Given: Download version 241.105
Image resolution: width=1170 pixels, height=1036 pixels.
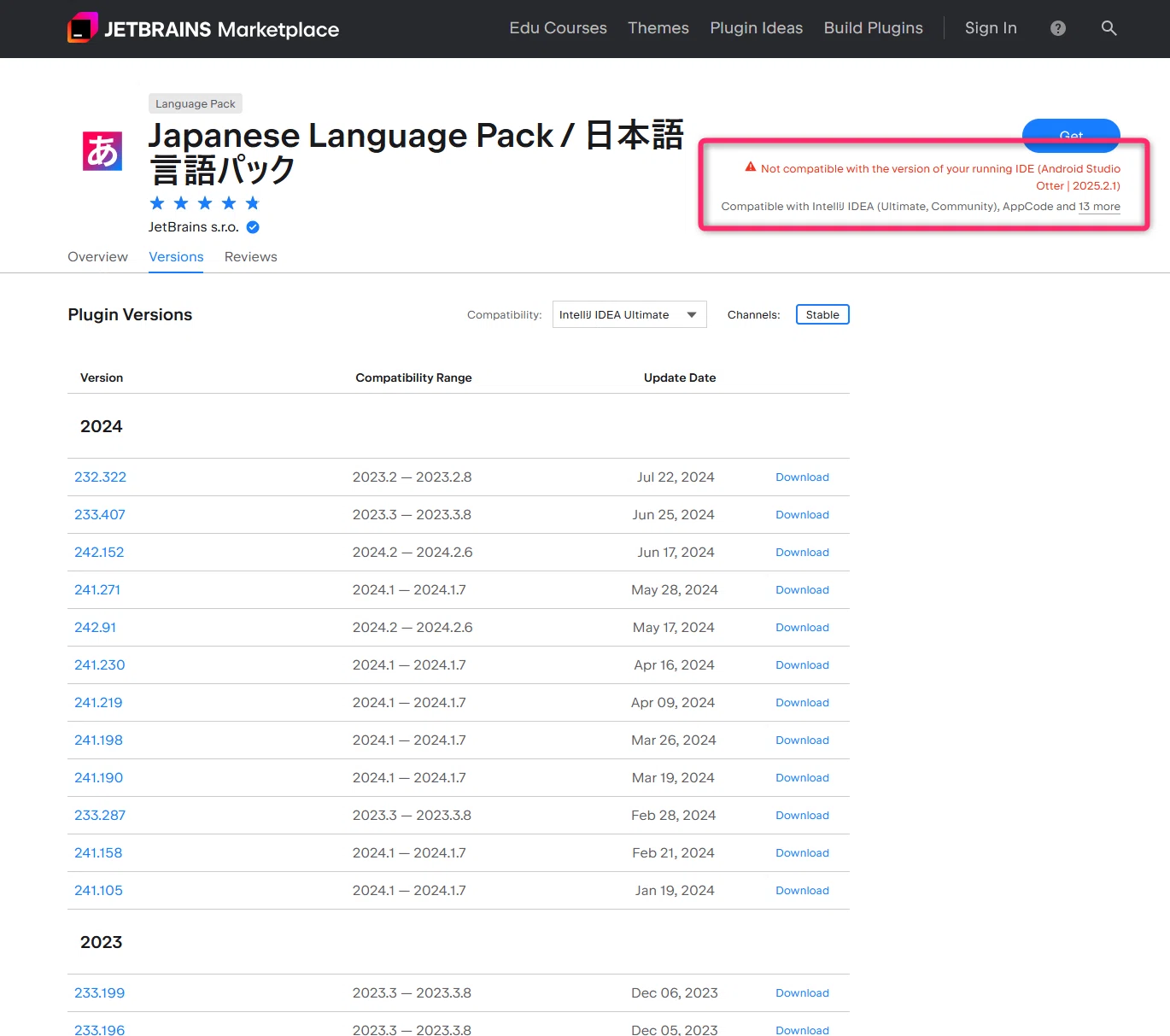Looking at the screenshot, I should 802,891.
